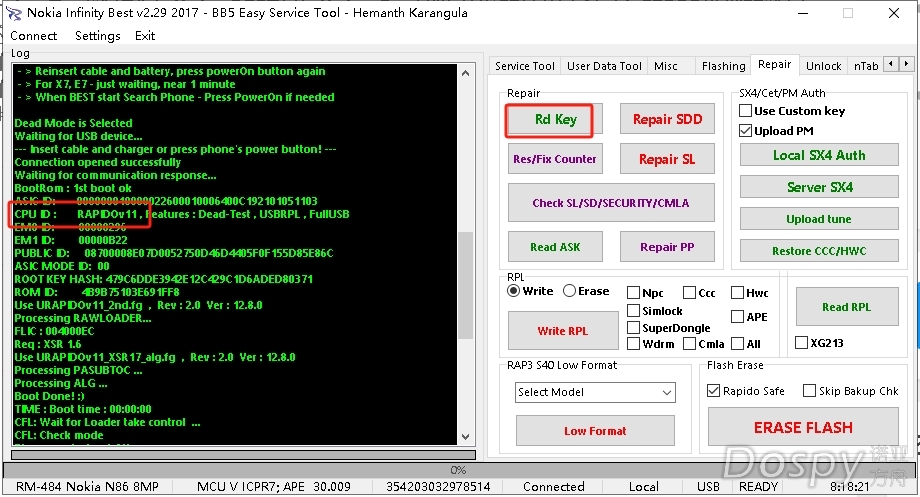Click the Local SX4 Auth button
Screen dimensions: 920x497
[x=819, y=155]
